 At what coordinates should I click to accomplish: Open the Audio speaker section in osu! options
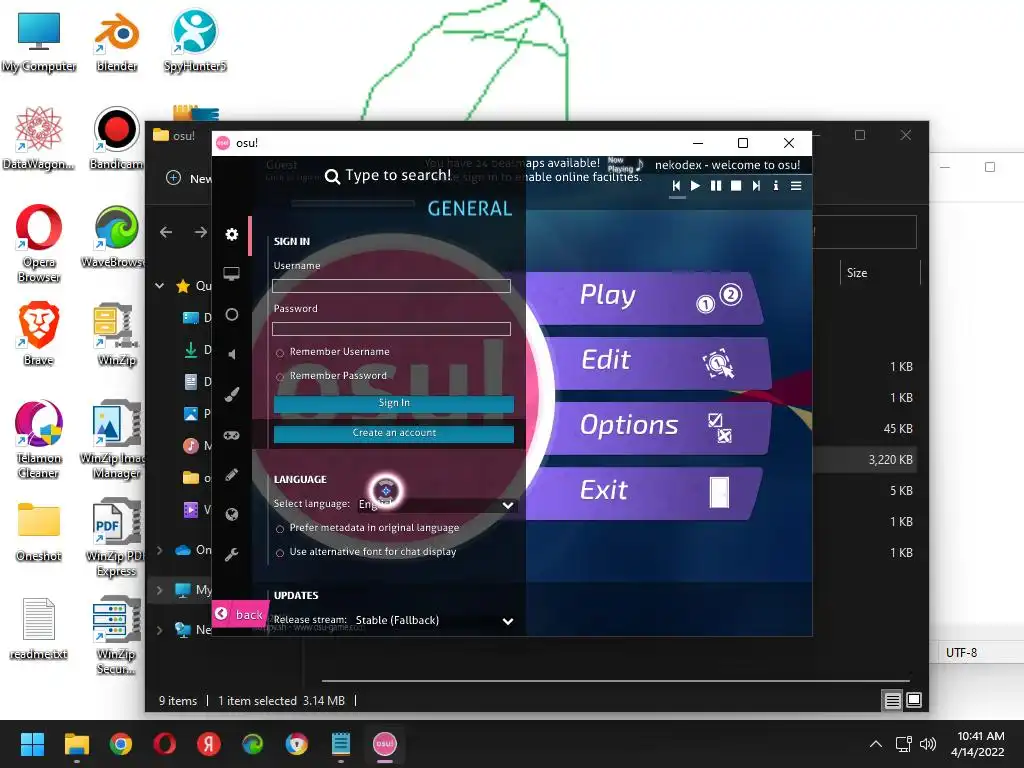click(x=232, y=355)
